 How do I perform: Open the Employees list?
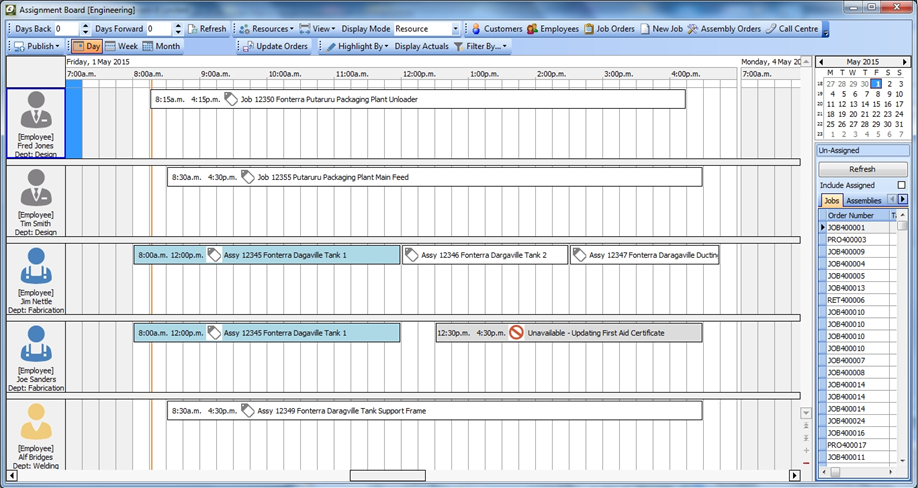[552, 29]
